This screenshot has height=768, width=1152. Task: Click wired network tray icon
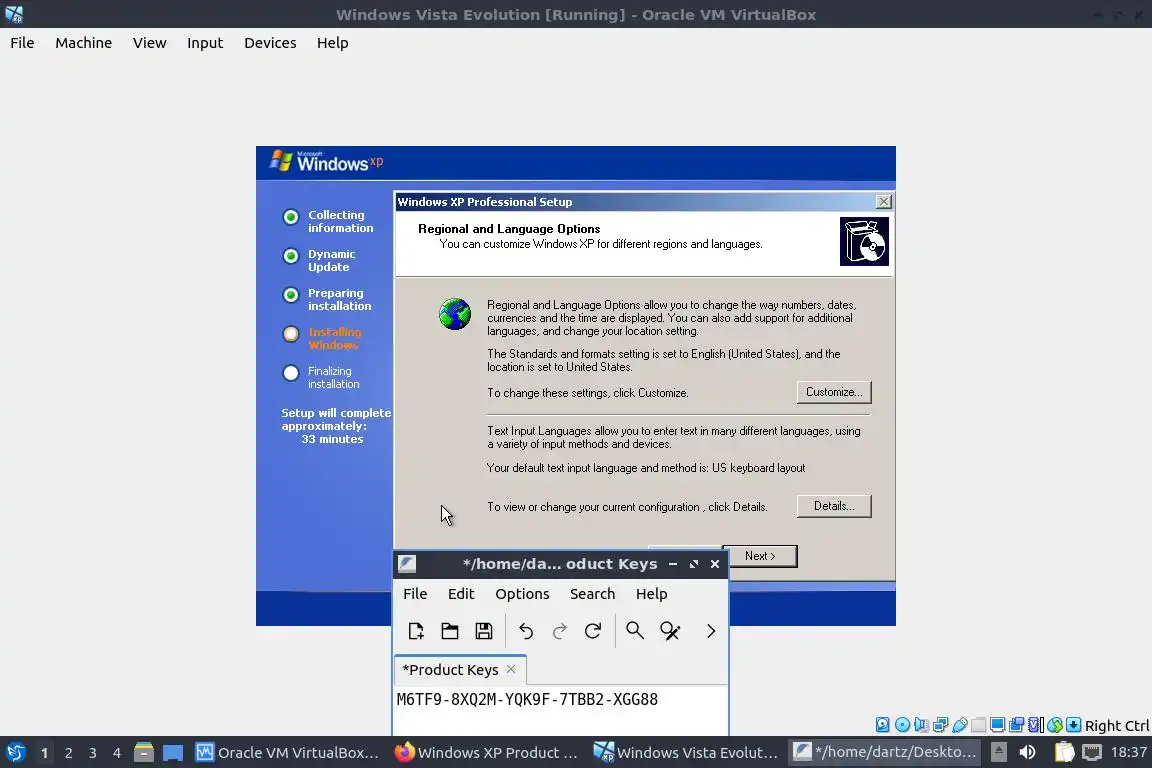[1092, 753]
